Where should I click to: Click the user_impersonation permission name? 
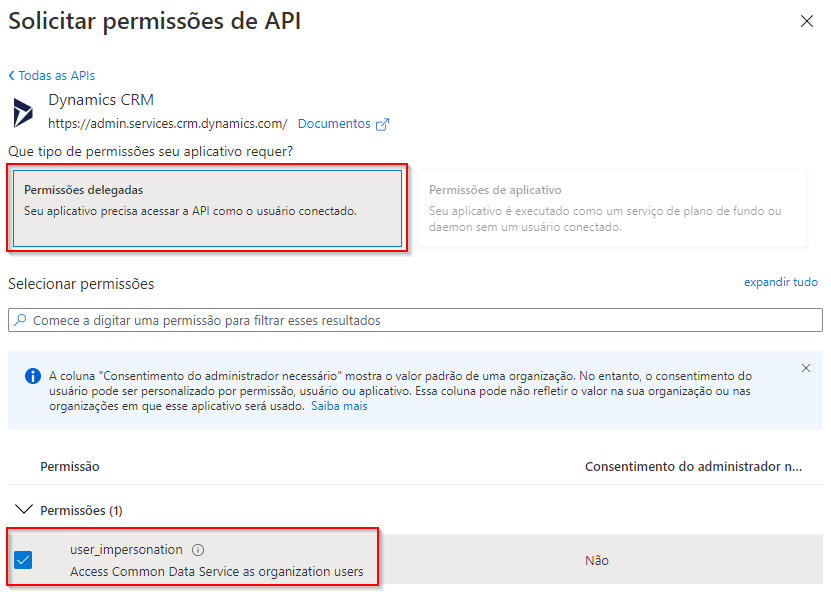coord(126,550)
